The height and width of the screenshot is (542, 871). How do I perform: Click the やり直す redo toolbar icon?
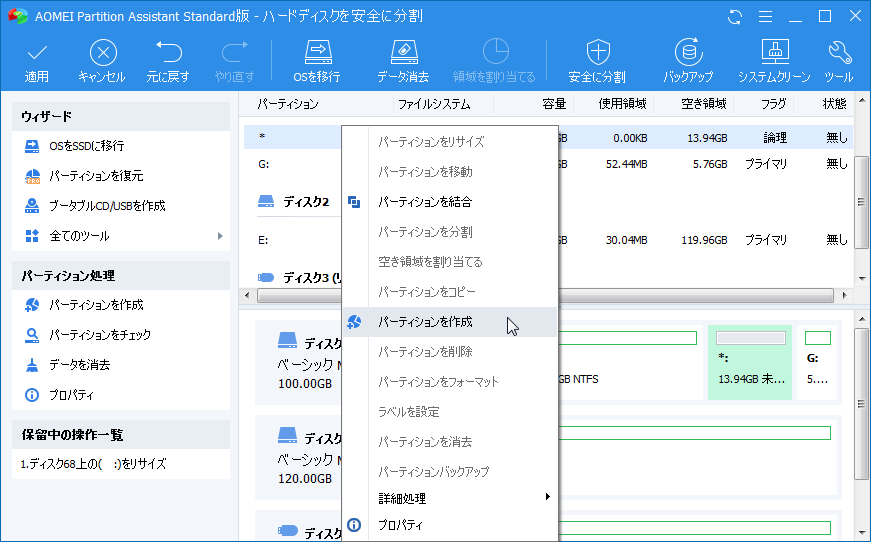[x=234, y=53]
